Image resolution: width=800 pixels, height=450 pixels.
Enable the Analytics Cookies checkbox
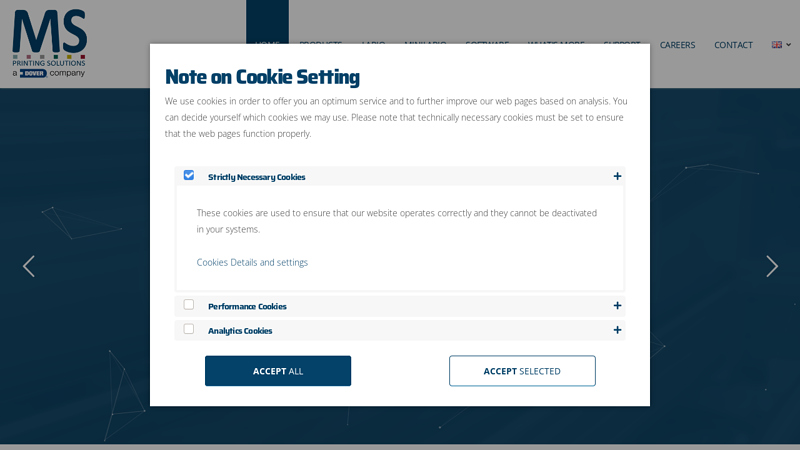189,329
